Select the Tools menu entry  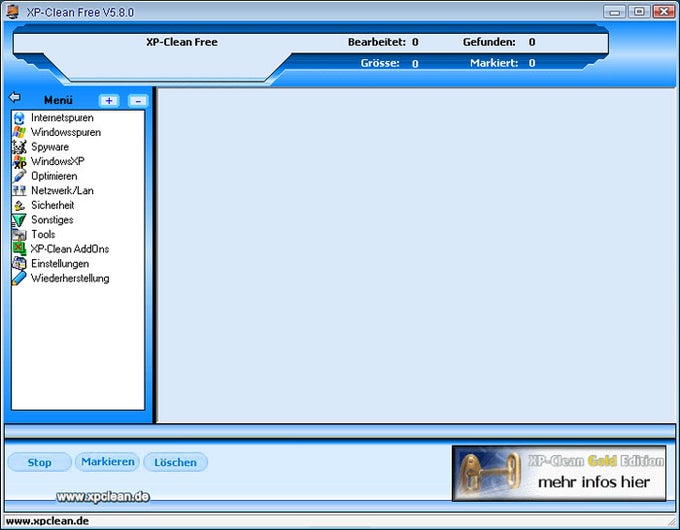pos(43,235)
